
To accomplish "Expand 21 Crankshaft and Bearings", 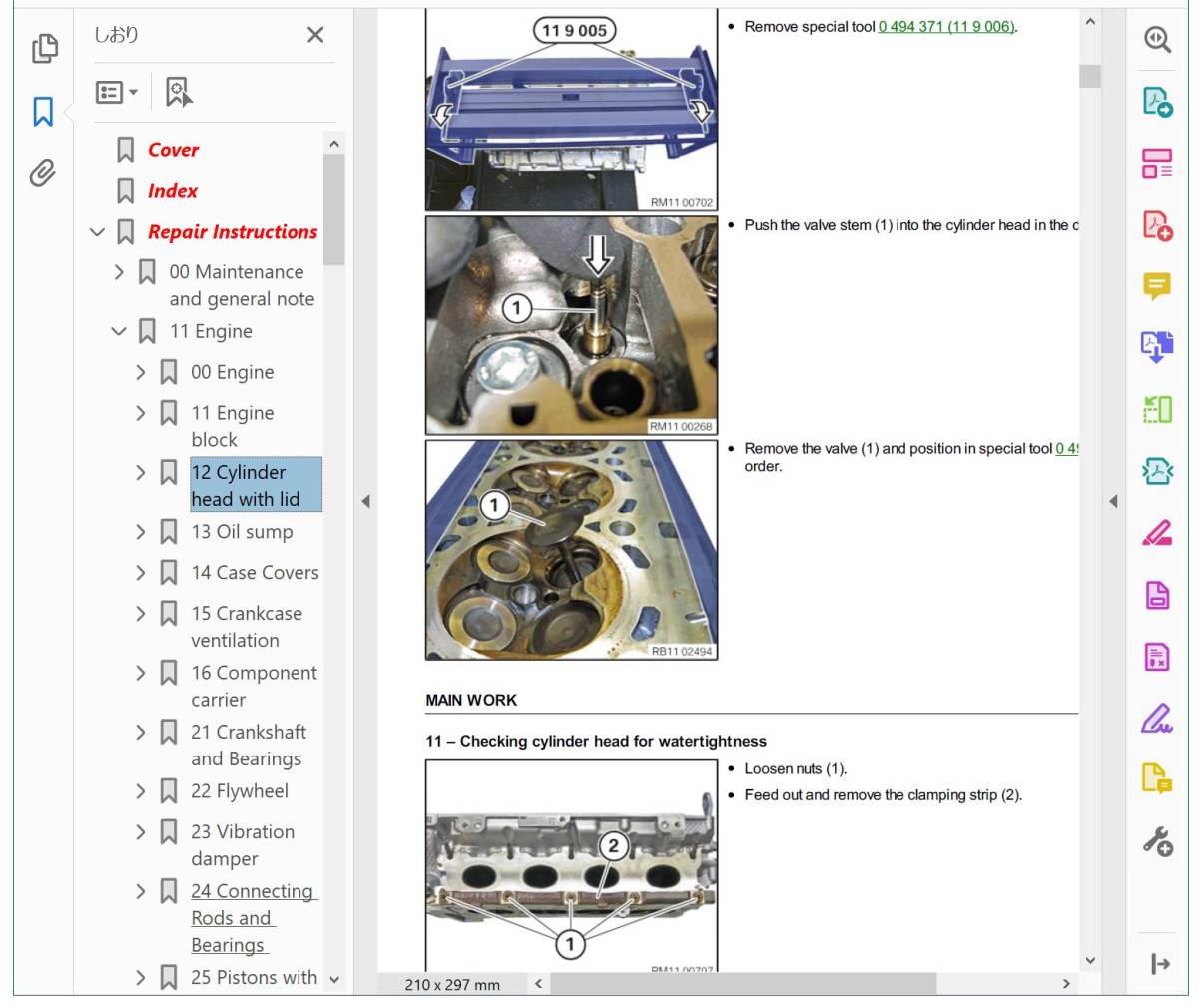I will point(141,732).
